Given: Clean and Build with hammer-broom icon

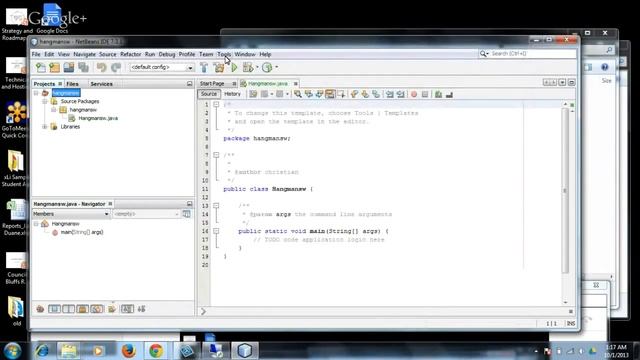Looking at the screenshot, I should pyautogui.click(x=219, y=67).
